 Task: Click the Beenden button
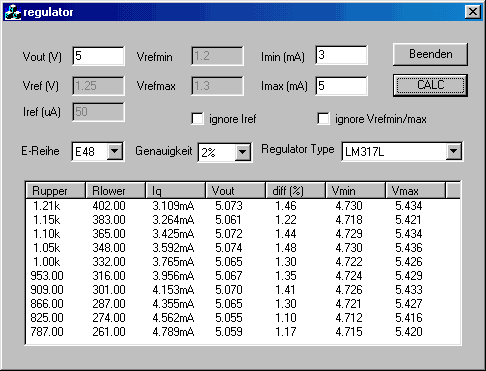click(430, 54)
